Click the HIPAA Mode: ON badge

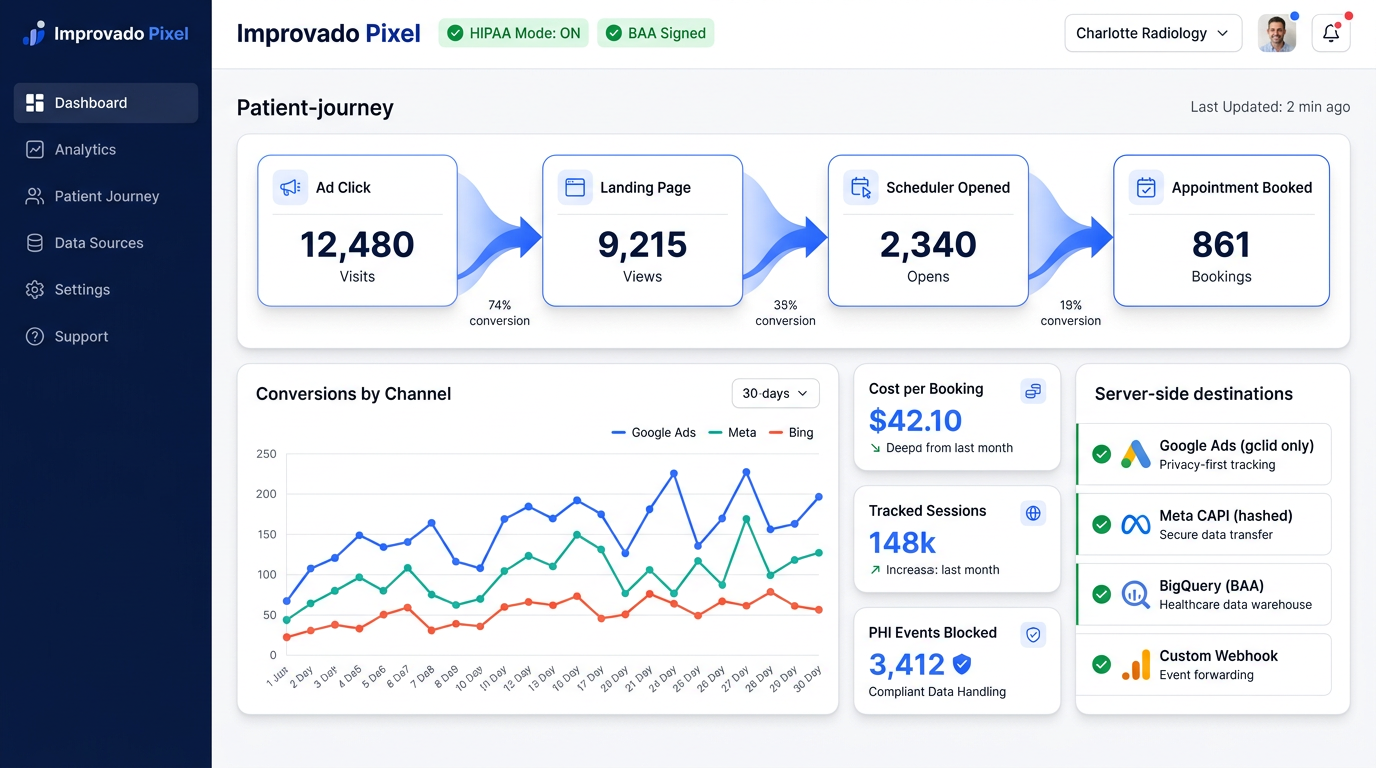tap(514, 33)
